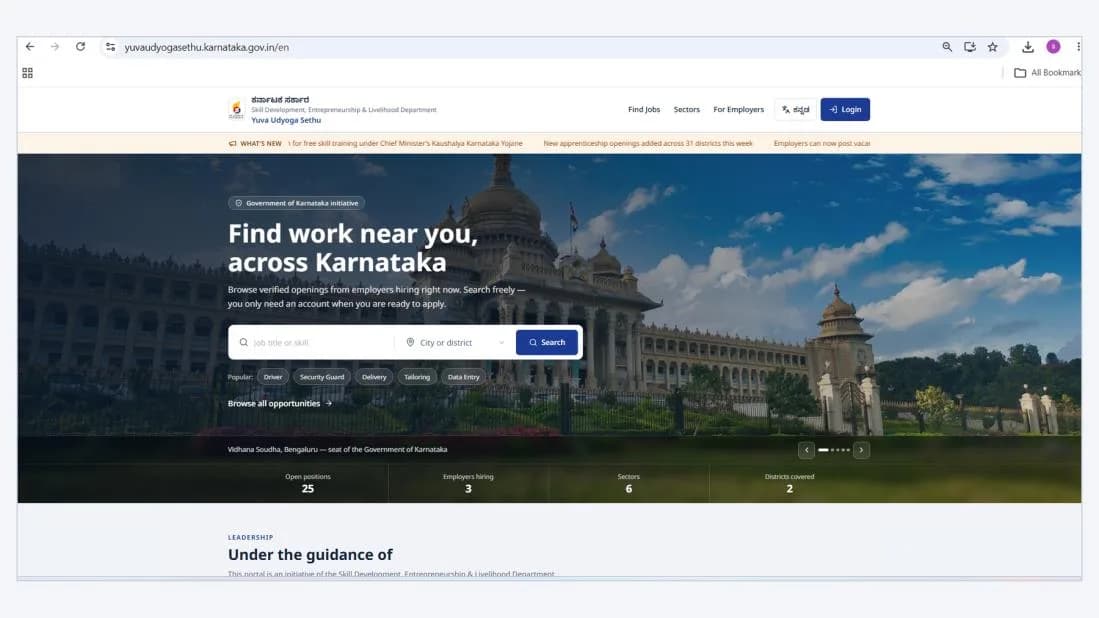Open the browser downloads icon
Screen dimensions: 1099x618
(1028, 47)
